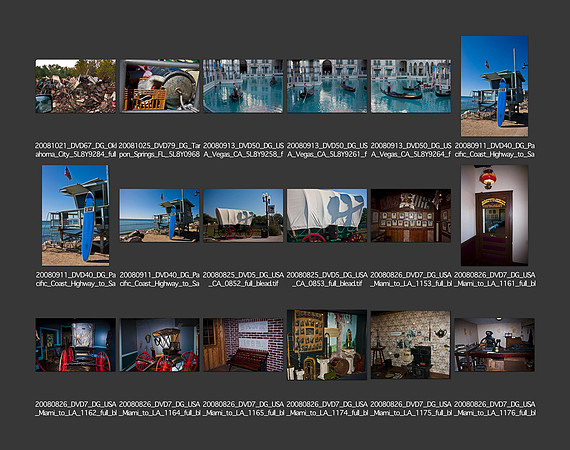Select the 1165 bench by brick wall photo
The image size is (570, 450).
243,345
